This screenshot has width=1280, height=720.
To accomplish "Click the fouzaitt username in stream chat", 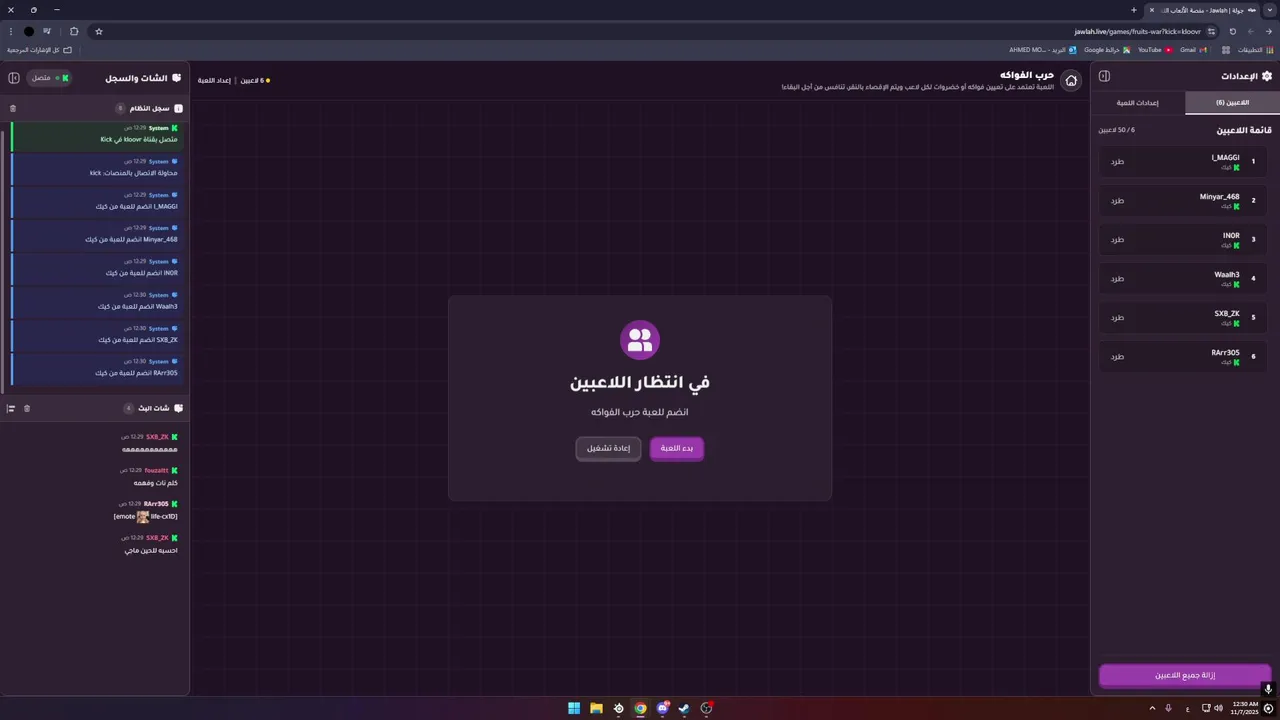I will point(156,470).
